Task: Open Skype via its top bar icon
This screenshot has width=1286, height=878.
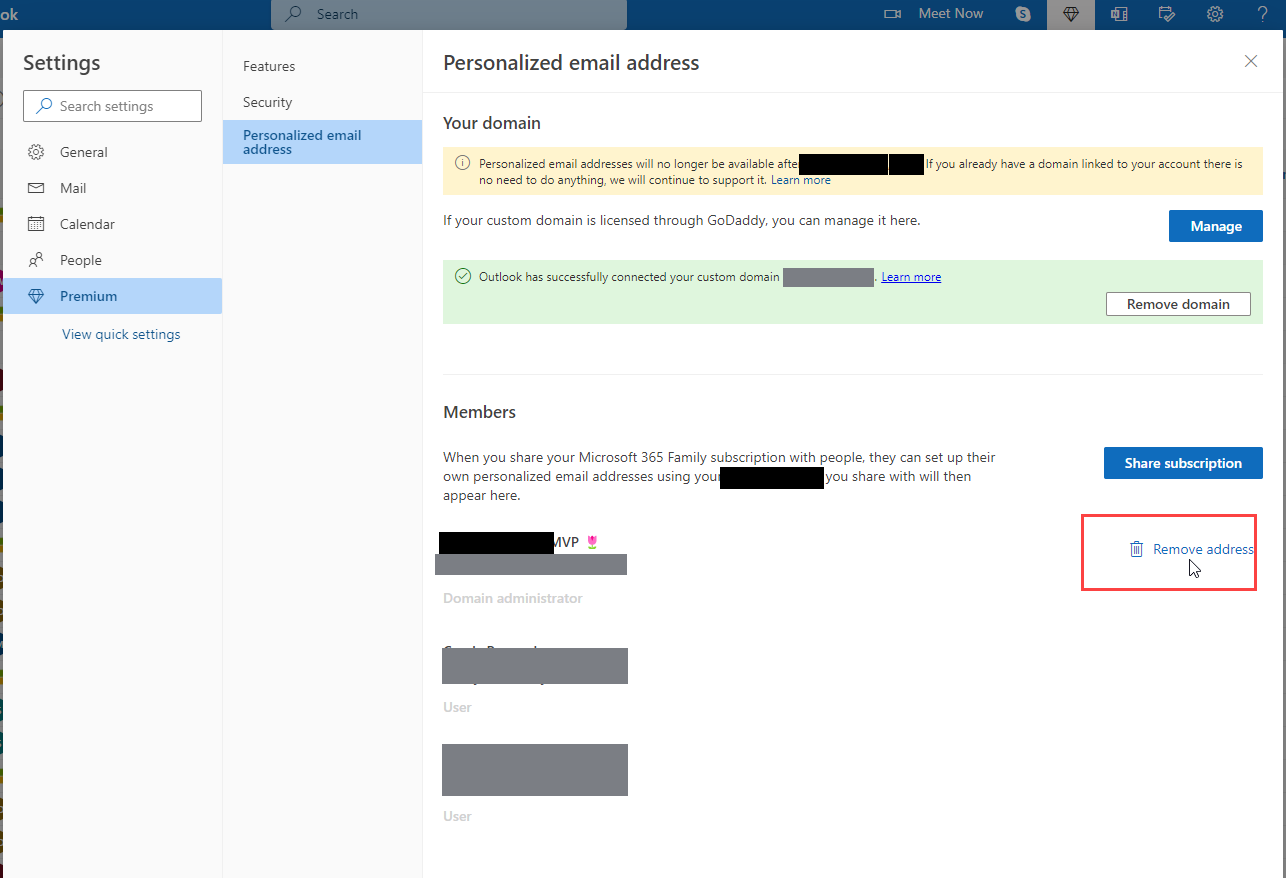Action: pyautogui.click(x=1021, y=14)
